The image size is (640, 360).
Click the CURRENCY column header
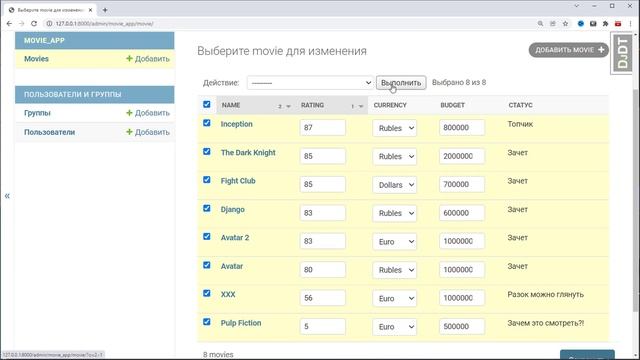coord(390,105)
